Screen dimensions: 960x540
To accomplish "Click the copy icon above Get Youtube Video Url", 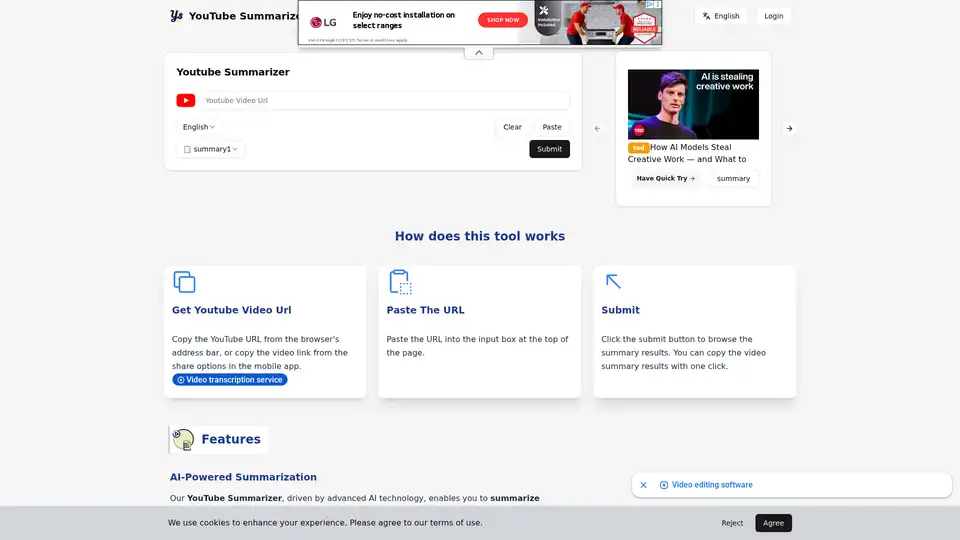I will coord(184,282).
